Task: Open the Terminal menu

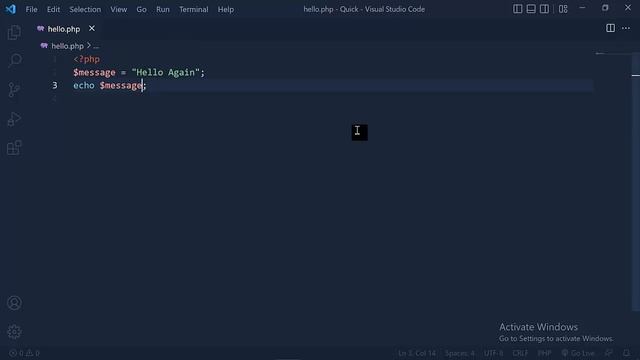Action: [193, 9]
